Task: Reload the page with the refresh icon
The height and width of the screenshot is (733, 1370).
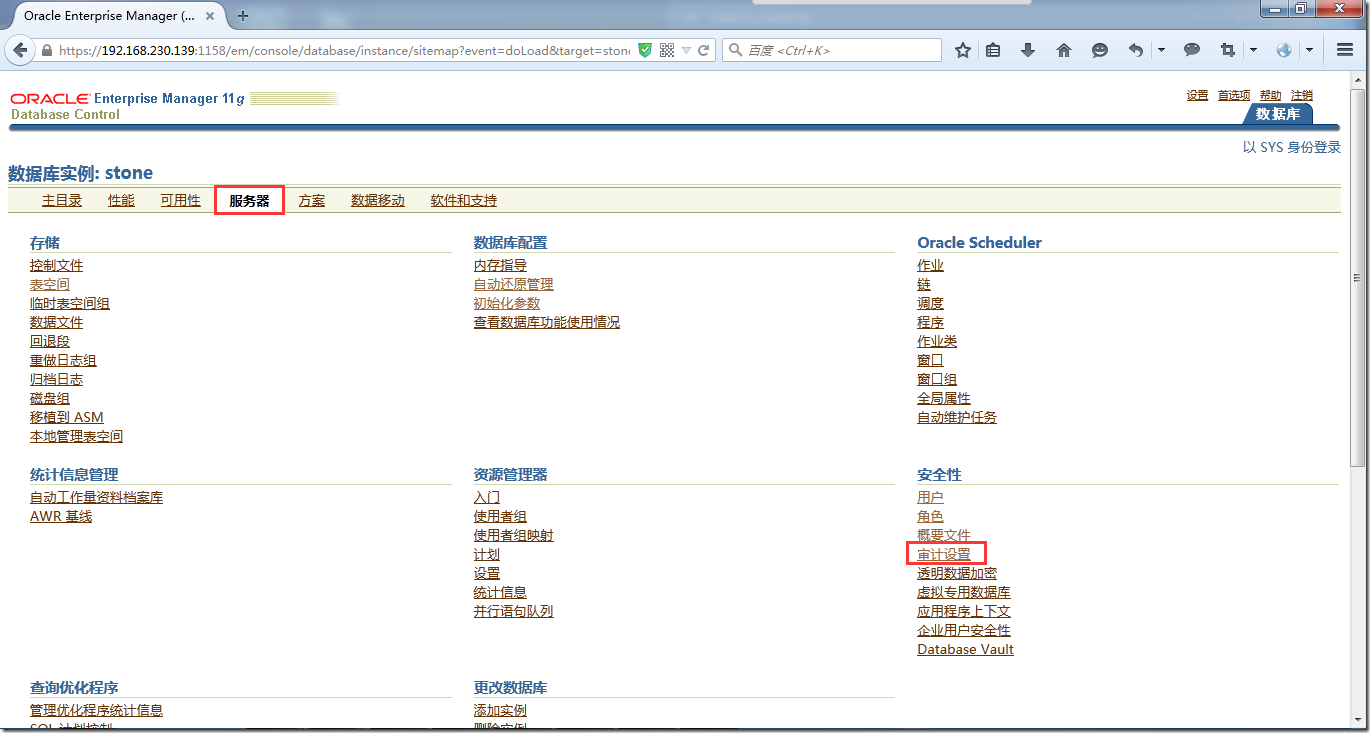Action: click(704, 50)
